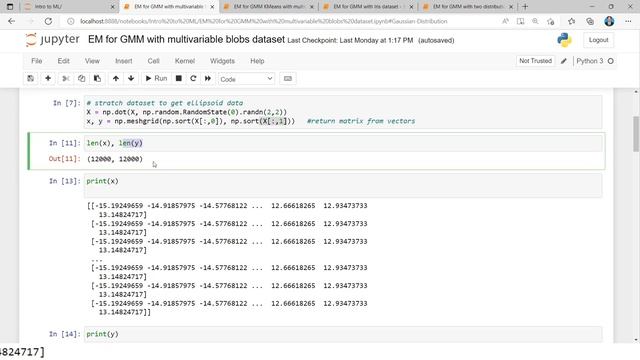This screenshot has height=360, width=640.
Task: Copy selected cells icon
Action: point(81,78)
